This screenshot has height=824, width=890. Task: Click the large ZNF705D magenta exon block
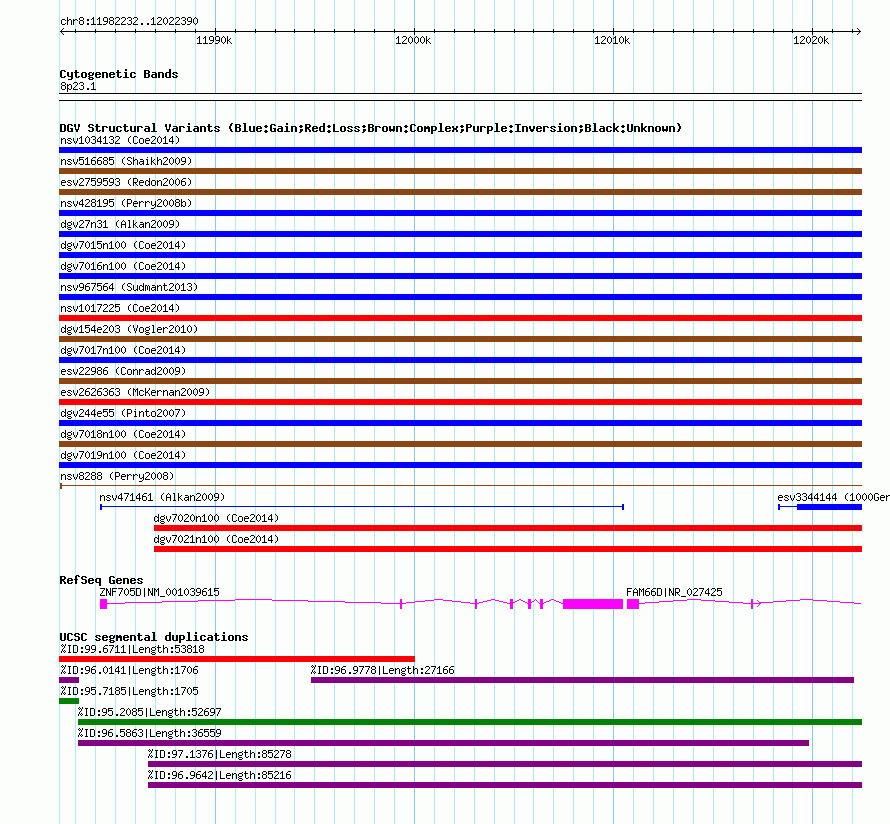593,604
